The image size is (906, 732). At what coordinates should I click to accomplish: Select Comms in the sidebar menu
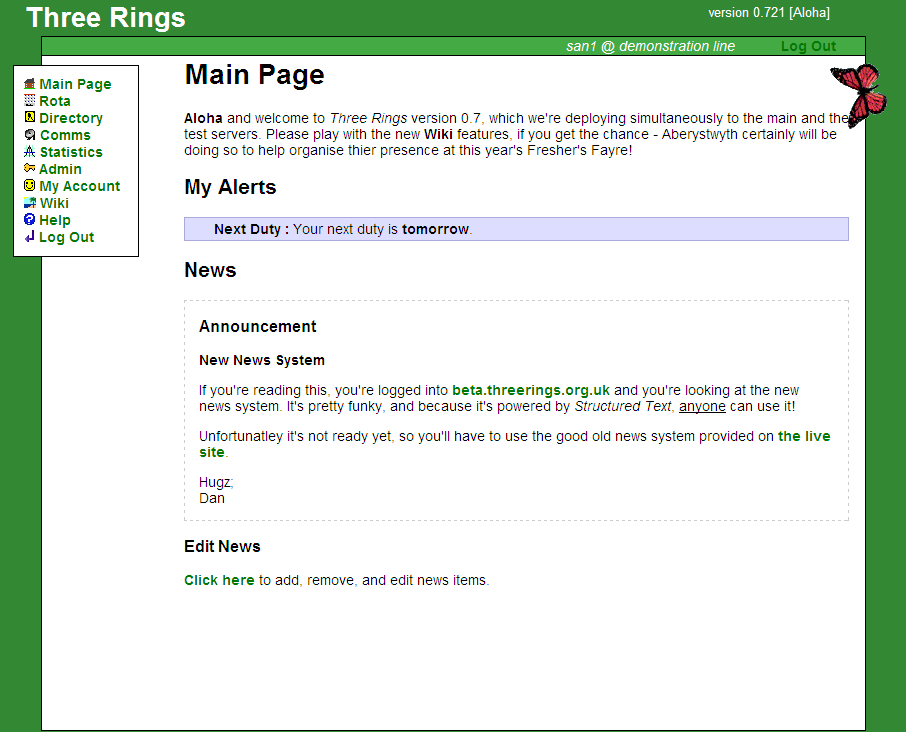point(65,135)
